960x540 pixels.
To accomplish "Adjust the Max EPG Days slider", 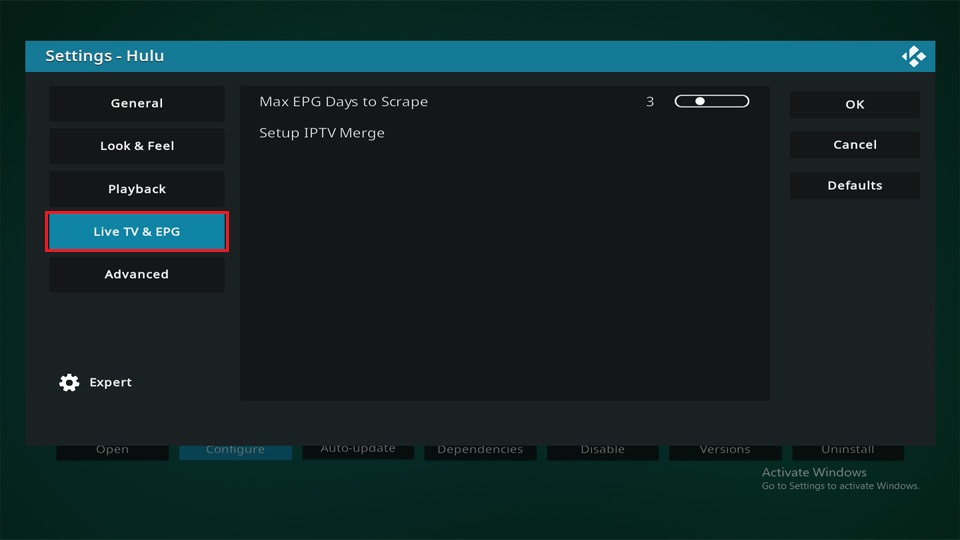I will (x=711, y=101).
